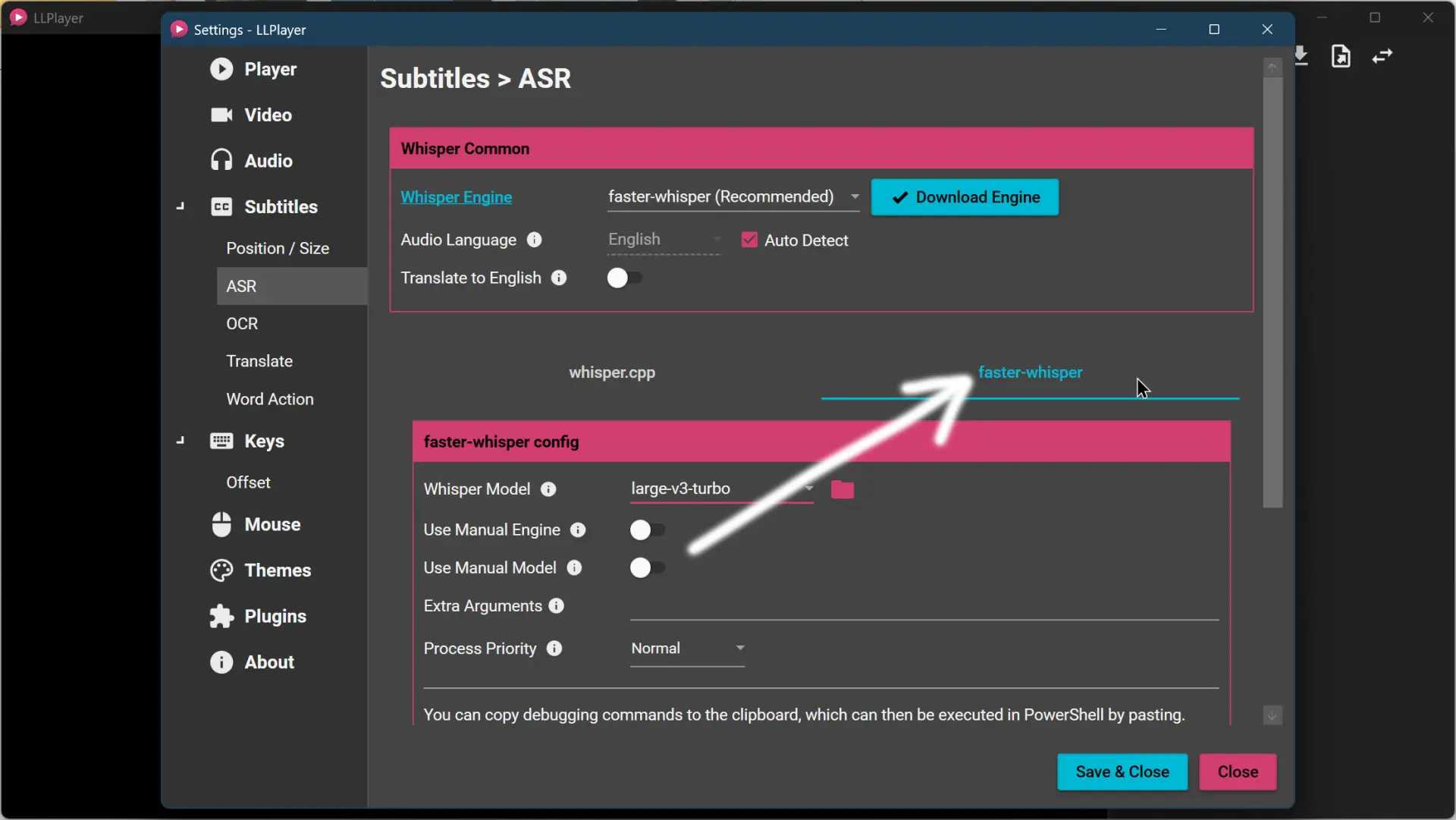
Task: Open the Whisper model folder
Action: [843, 489]
